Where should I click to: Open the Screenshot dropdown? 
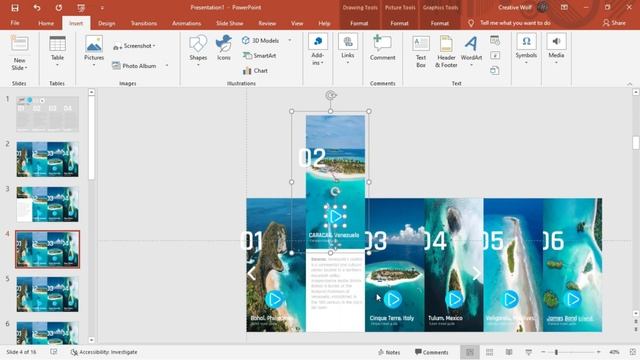click(135, 46)
